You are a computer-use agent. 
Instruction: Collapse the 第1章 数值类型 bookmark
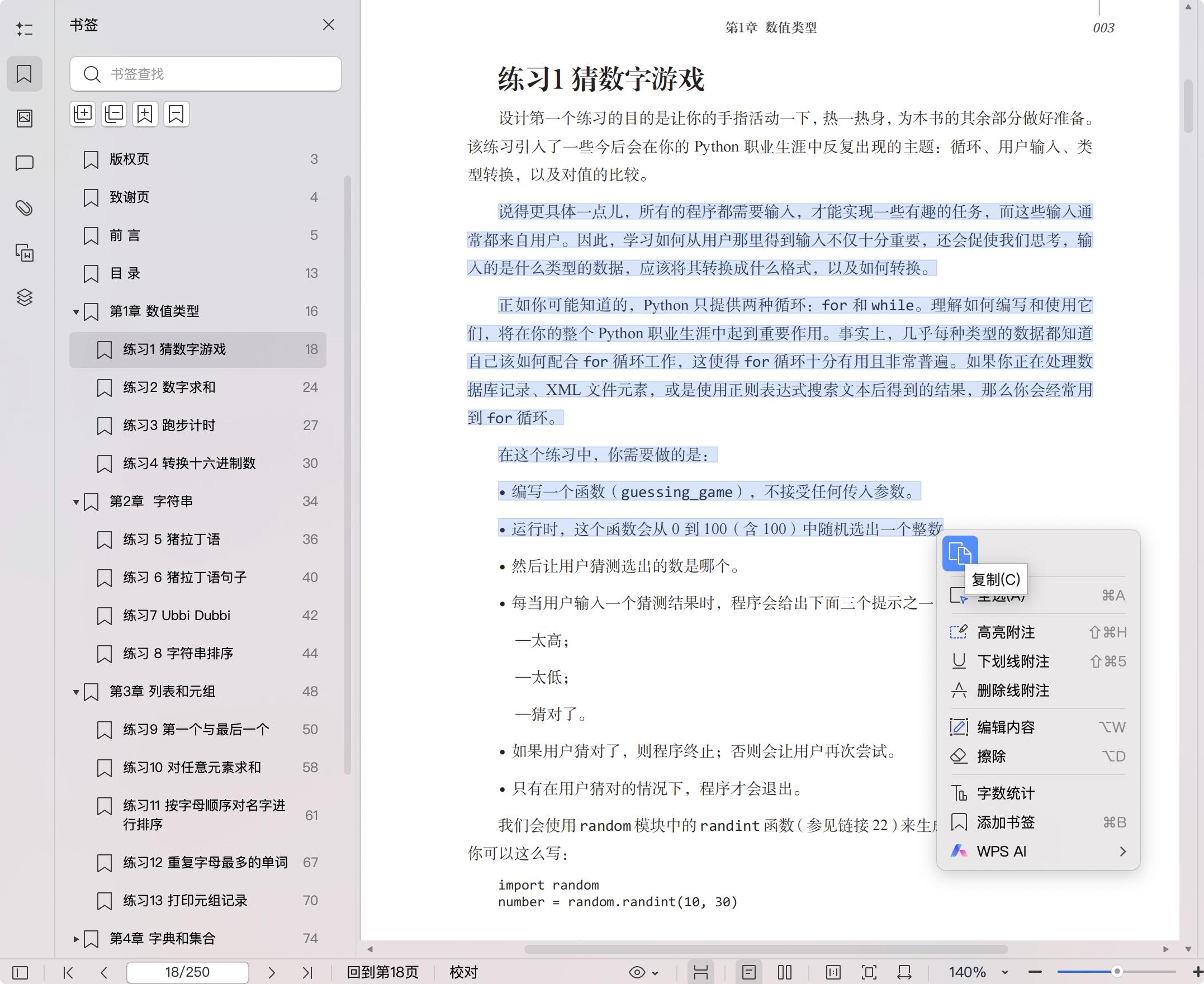coord(76,312)
